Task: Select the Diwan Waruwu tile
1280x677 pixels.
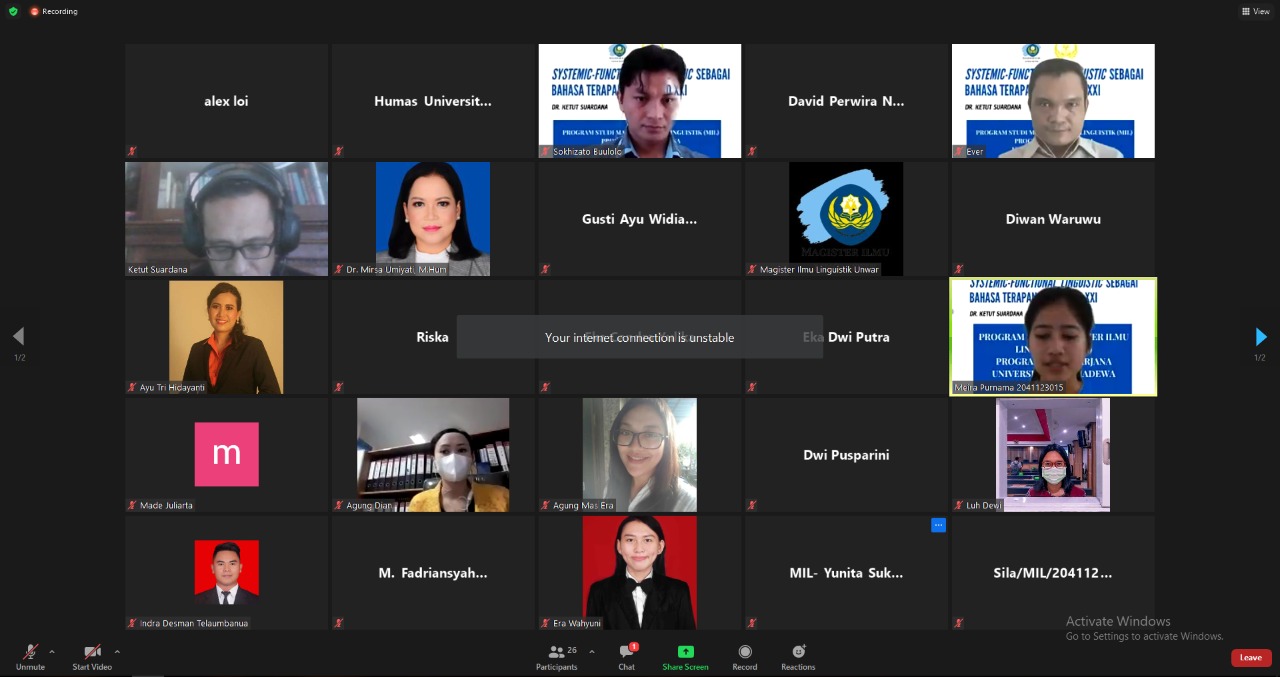Action: click(1053, 219)
